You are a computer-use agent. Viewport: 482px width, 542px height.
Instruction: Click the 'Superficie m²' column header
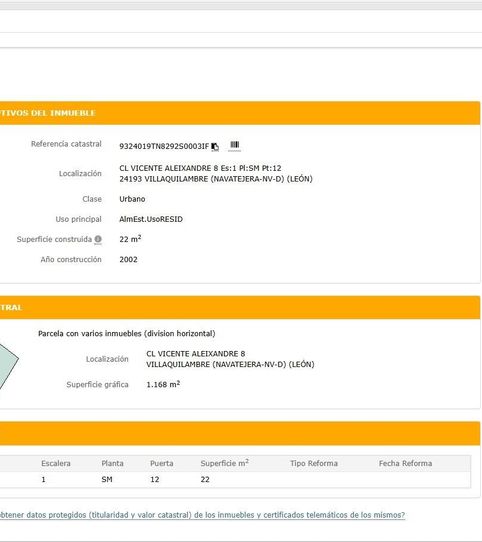(224, 463)
